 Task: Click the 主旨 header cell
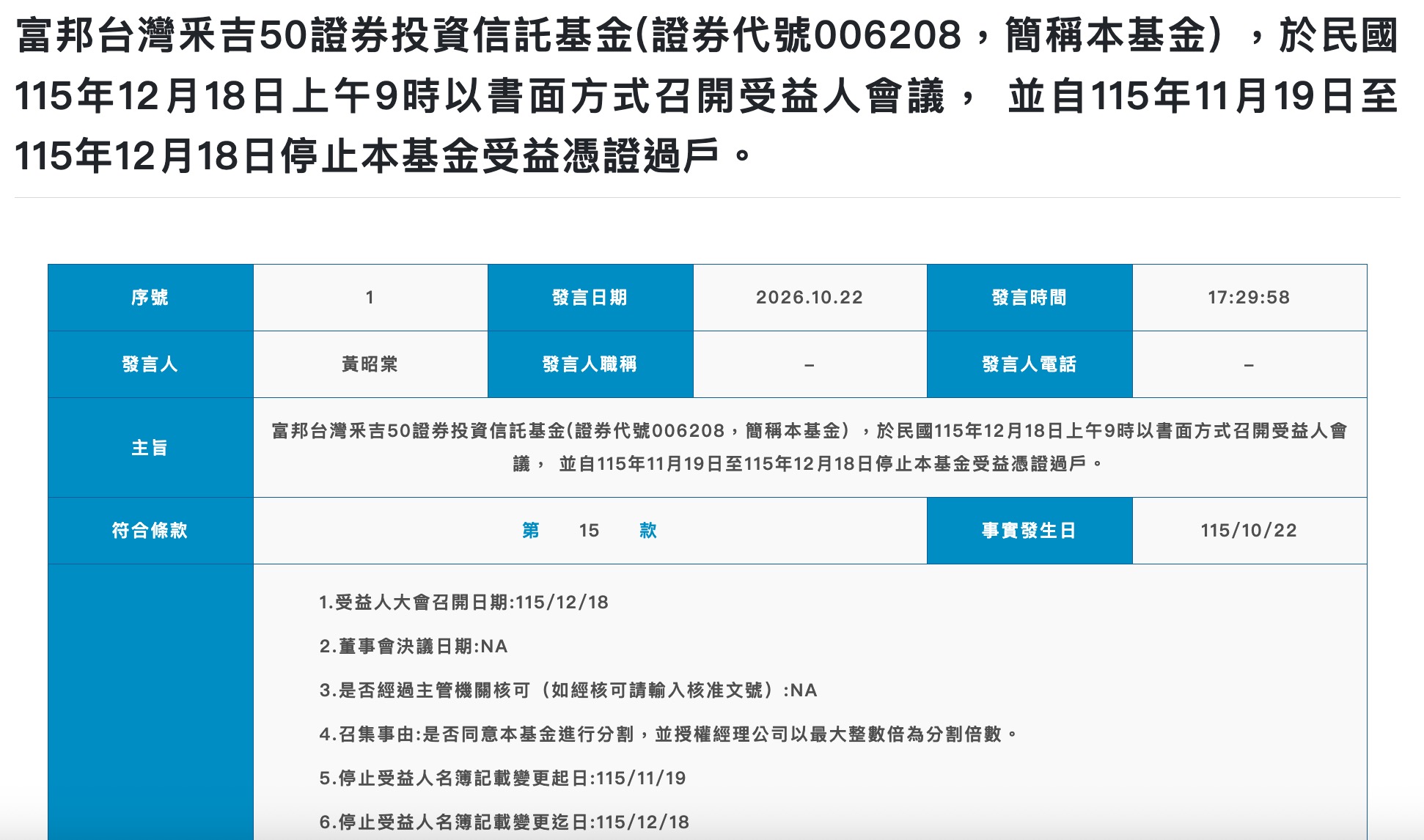click(x=150, y=448)
